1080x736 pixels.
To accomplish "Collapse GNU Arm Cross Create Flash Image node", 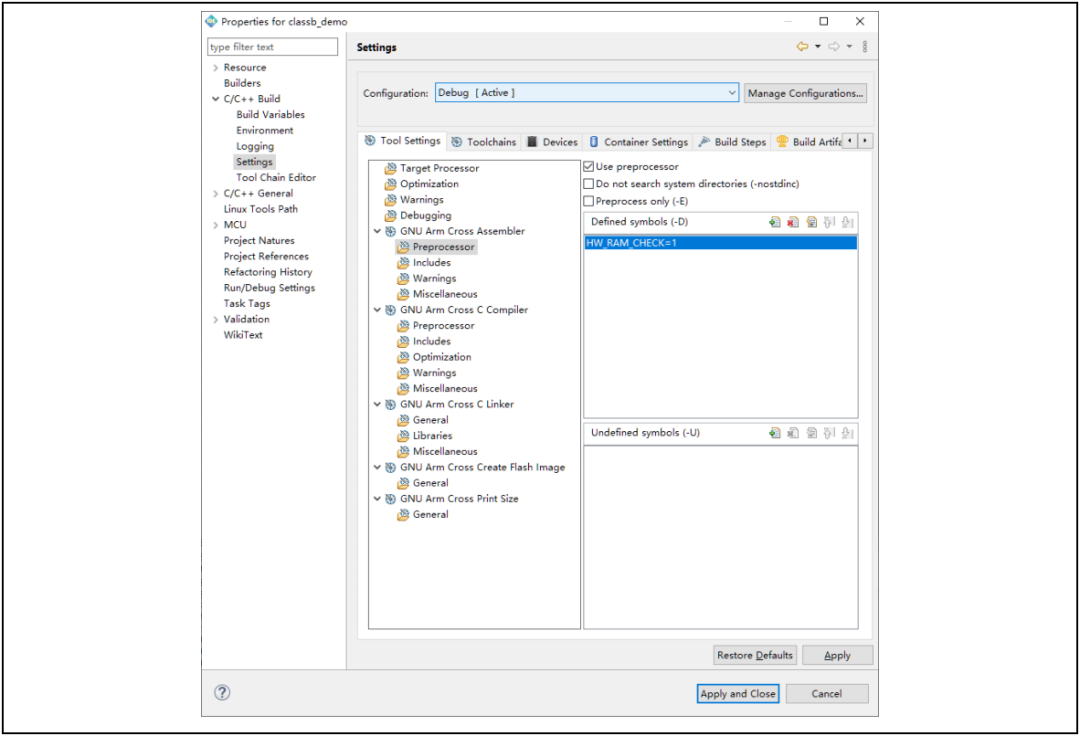I will (377, 467).
